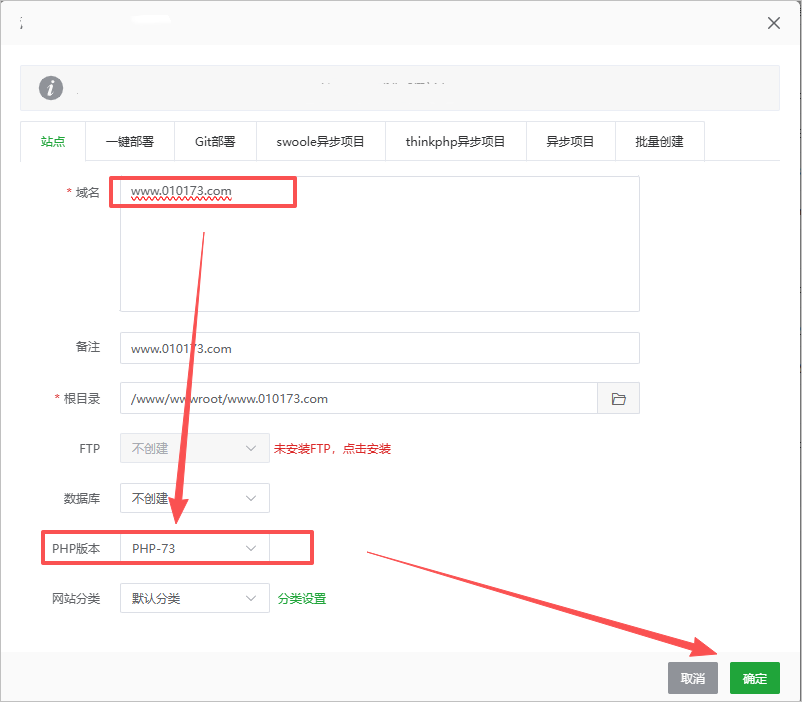Select the swoole异步项目 tab

(320, 142)
